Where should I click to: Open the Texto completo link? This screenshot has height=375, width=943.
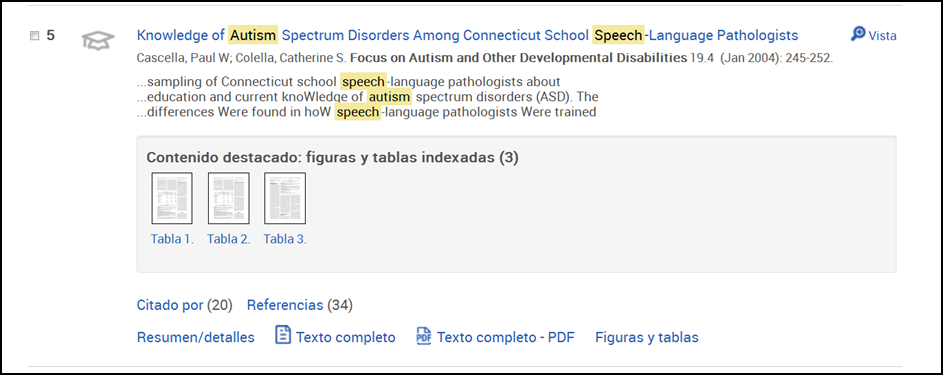coord(345,337)
